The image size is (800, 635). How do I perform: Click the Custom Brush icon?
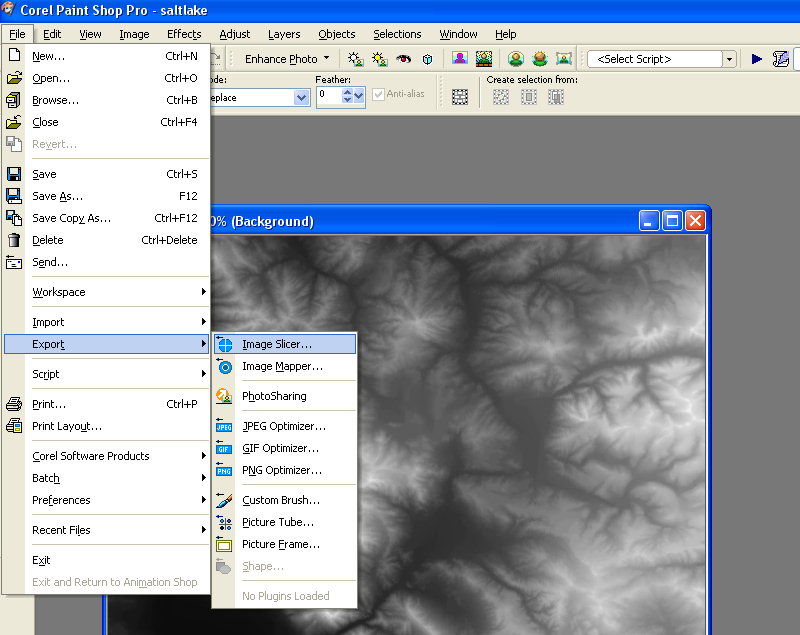tap(224, 500)
